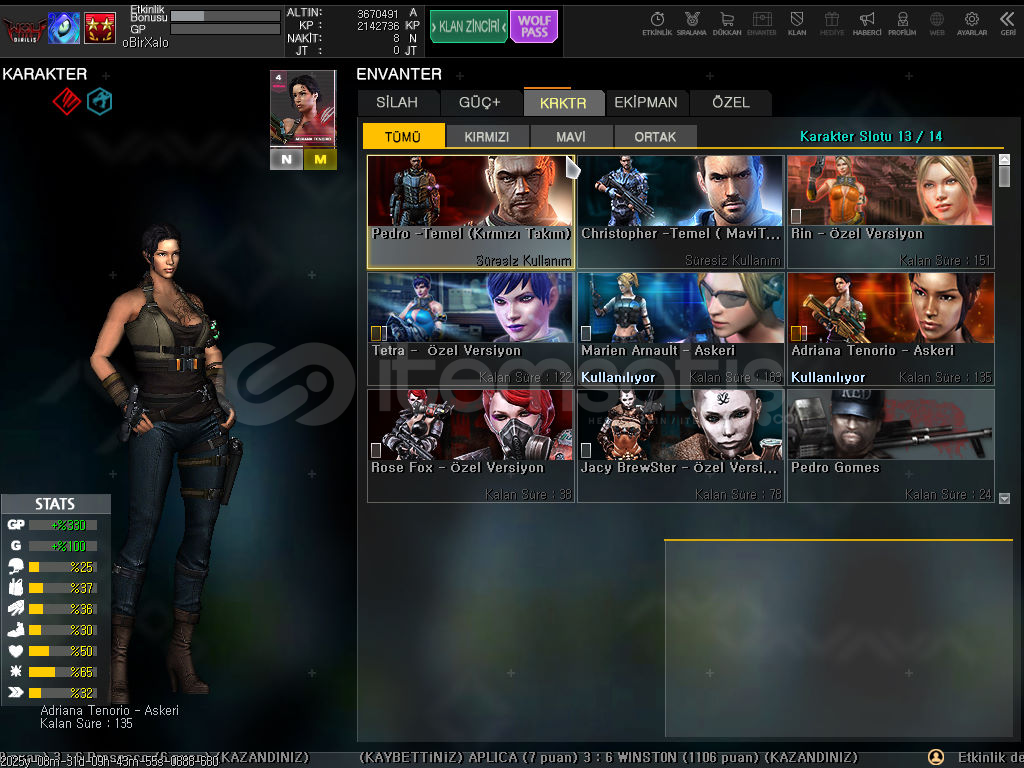Select the Rose Fox - Özel Versiyon card

(471, 446)
